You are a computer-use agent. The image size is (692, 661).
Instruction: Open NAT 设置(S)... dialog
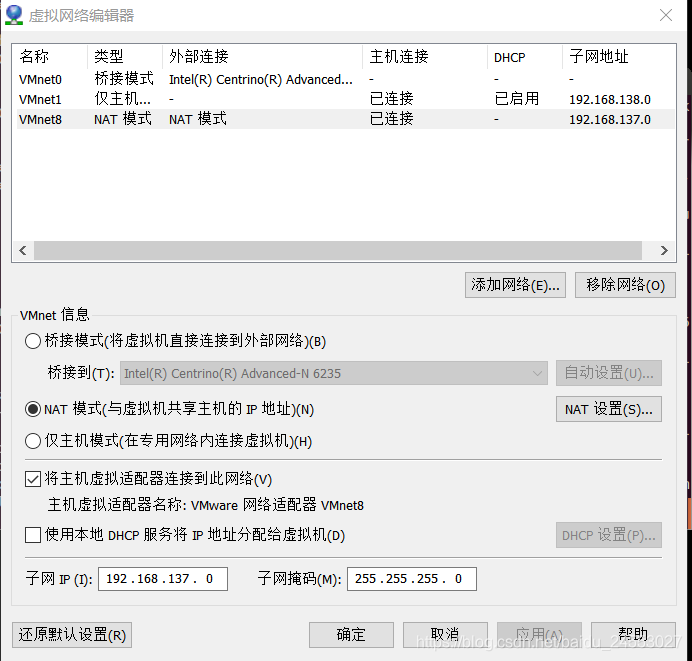[x=609, y=409]
